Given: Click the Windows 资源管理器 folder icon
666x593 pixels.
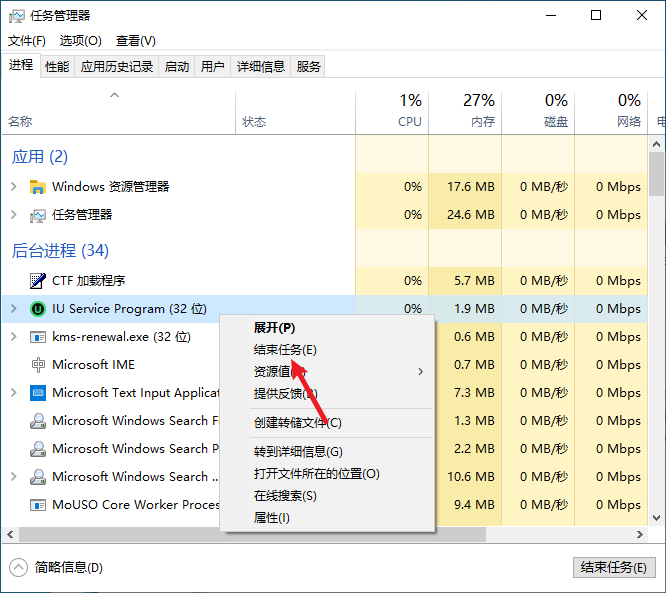Looking at the screenshot, I should coord(38,186).
